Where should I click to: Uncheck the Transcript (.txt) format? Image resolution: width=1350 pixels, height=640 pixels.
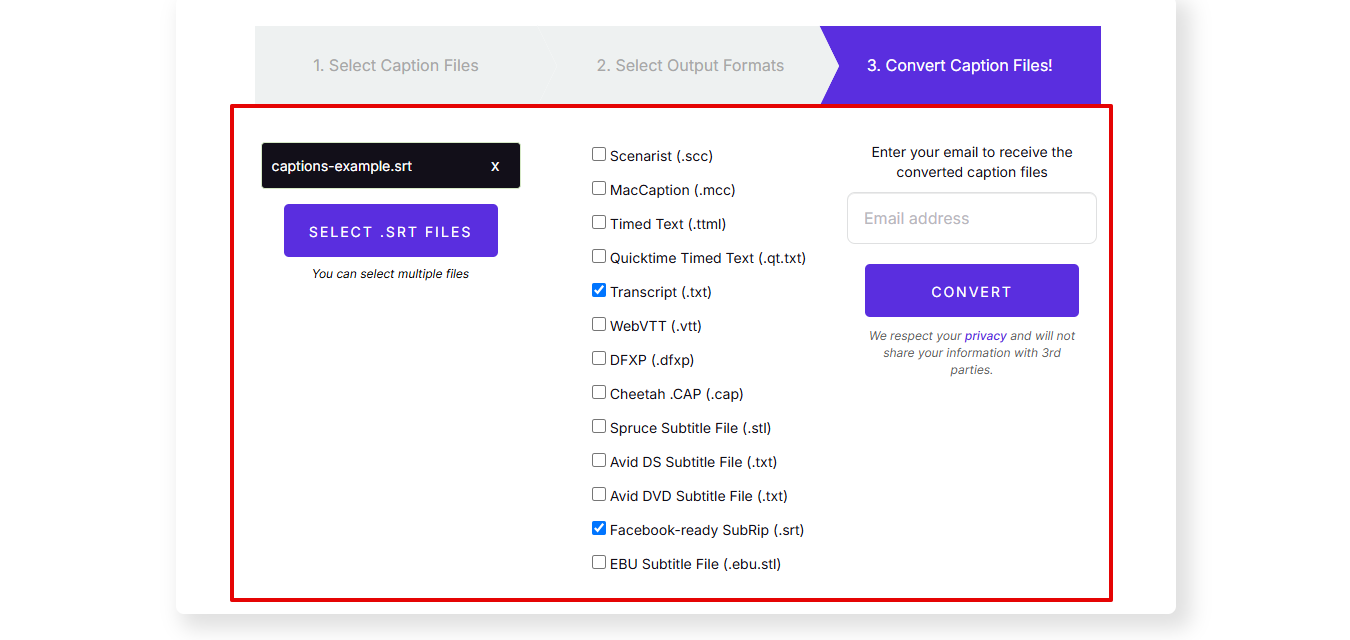point(598,290)
